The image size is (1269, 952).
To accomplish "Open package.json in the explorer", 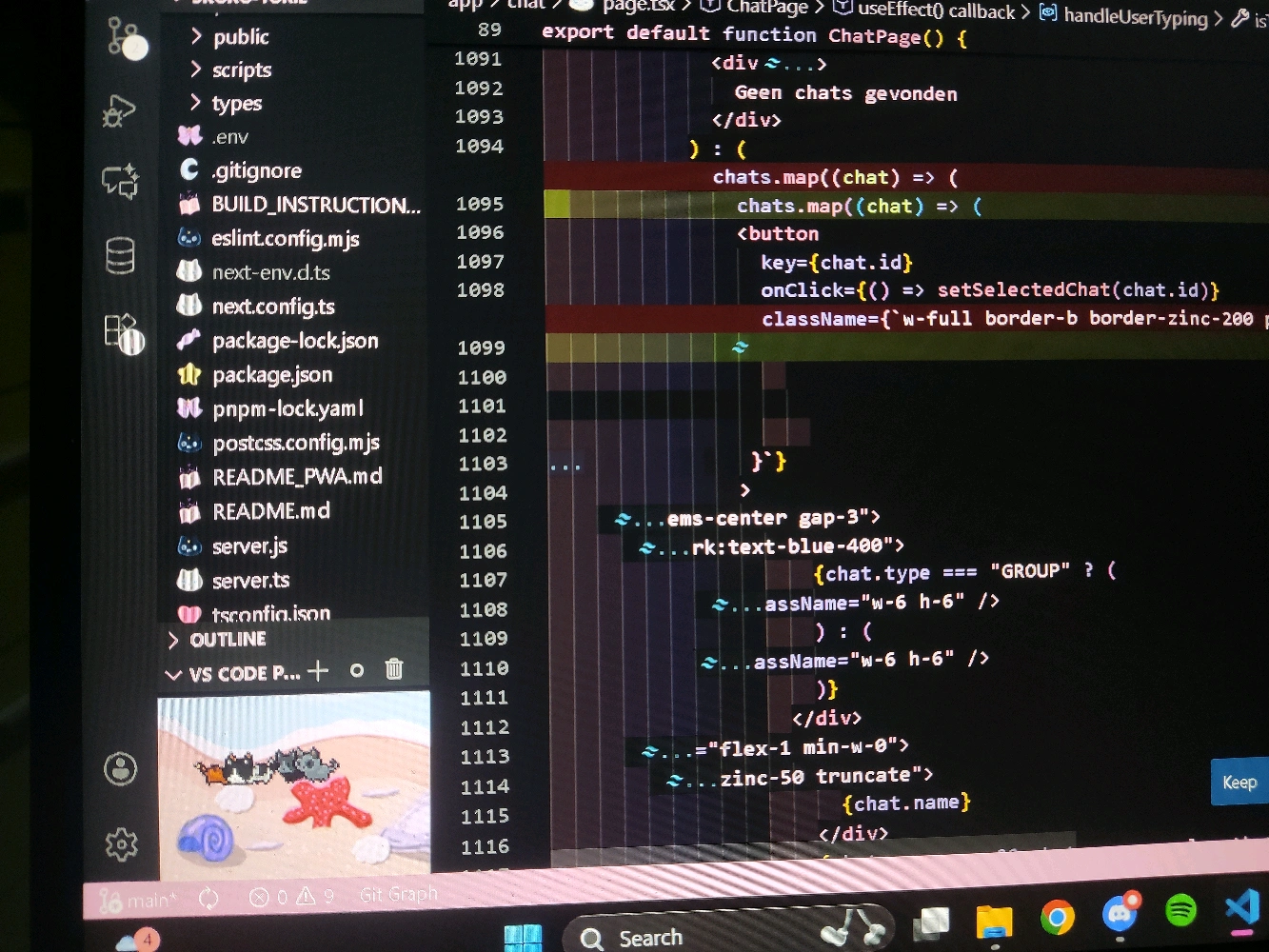I will point(271,375).
